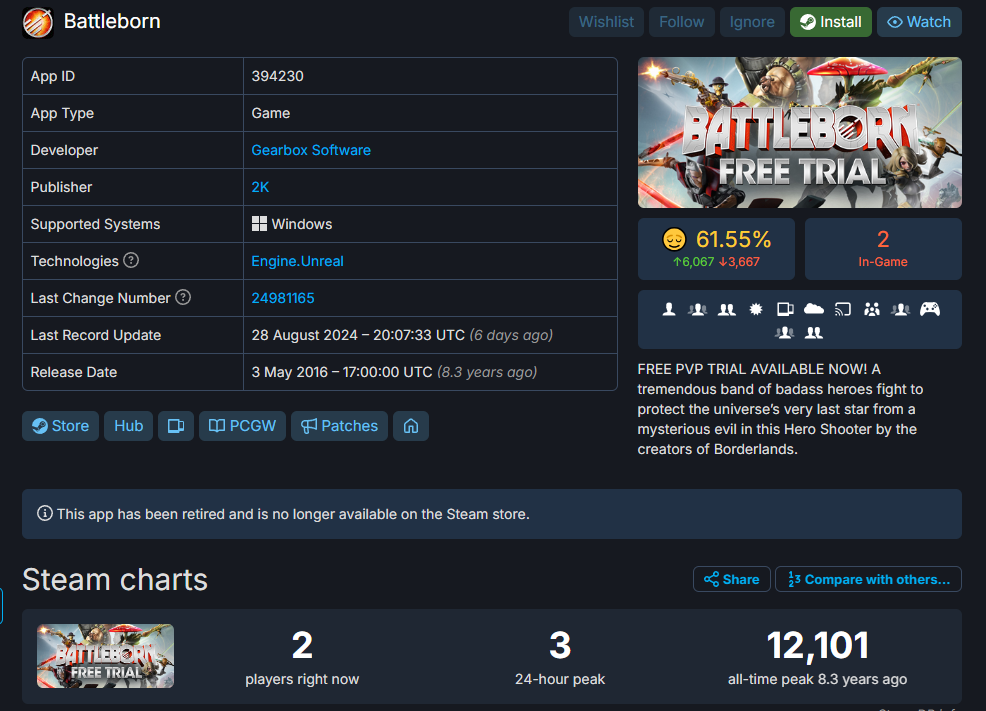Click the trading cards icon button beside Hub
986x711 pixels.
click(176, 426)
